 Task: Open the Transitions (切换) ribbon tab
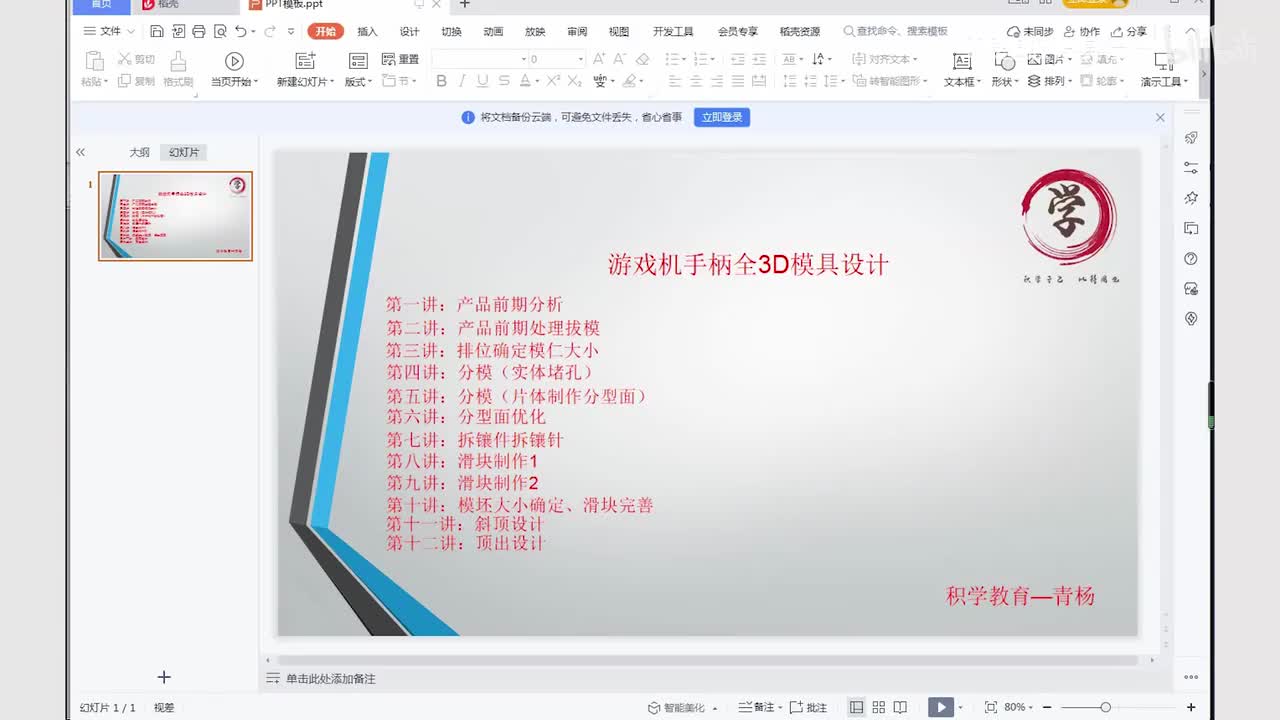(x=451, y=32)
